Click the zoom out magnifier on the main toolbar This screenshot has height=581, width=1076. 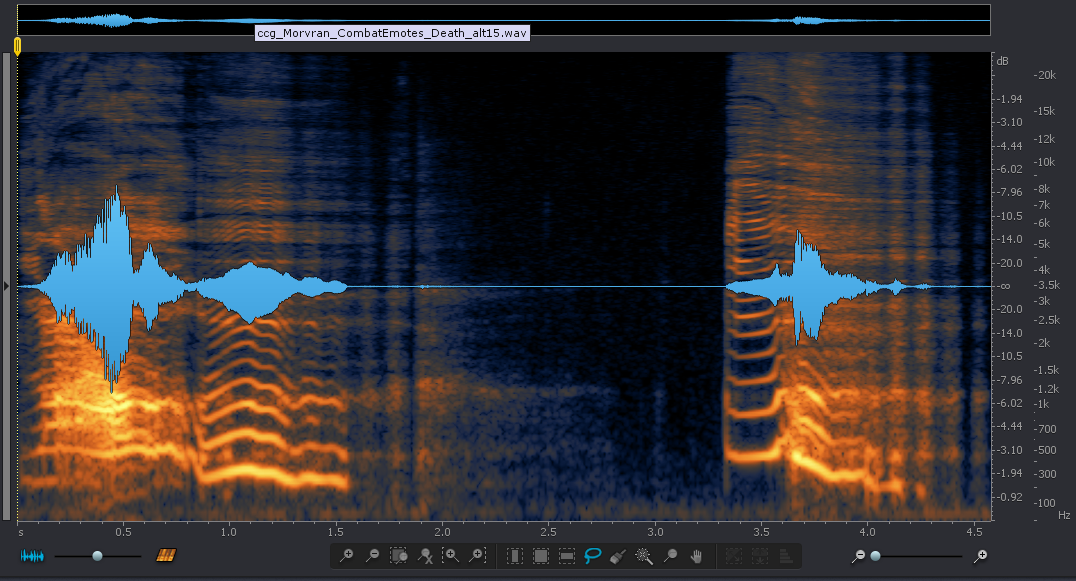click(x=373, y=556)
